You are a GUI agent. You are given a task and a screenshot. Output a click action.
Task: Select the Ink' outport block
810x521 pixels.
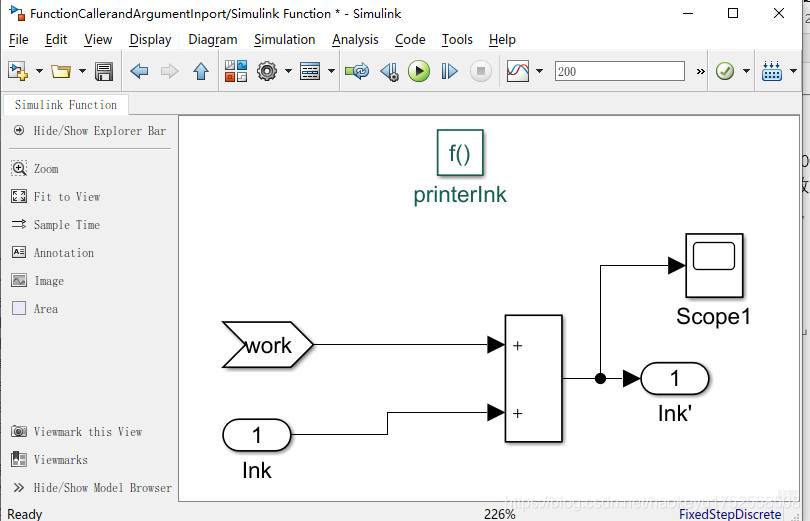675,378
